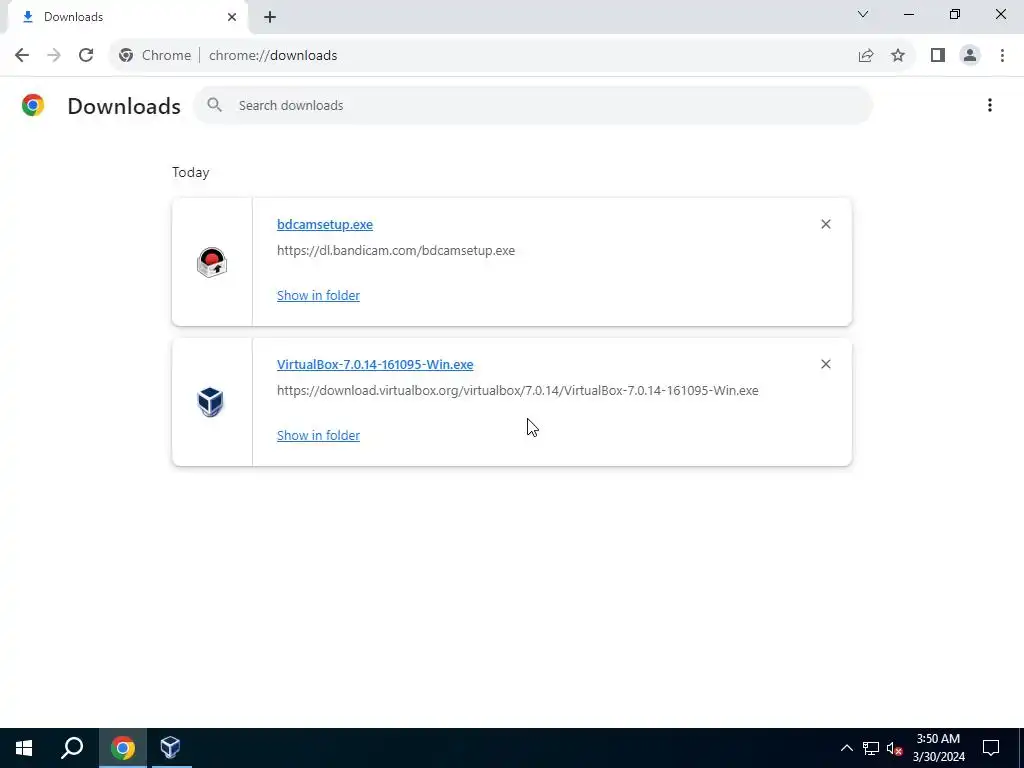Click the download.virtualbox.org source URL text
This screenshot has width=1024, height=768.
pyautogui.click(x=517, y=391)
